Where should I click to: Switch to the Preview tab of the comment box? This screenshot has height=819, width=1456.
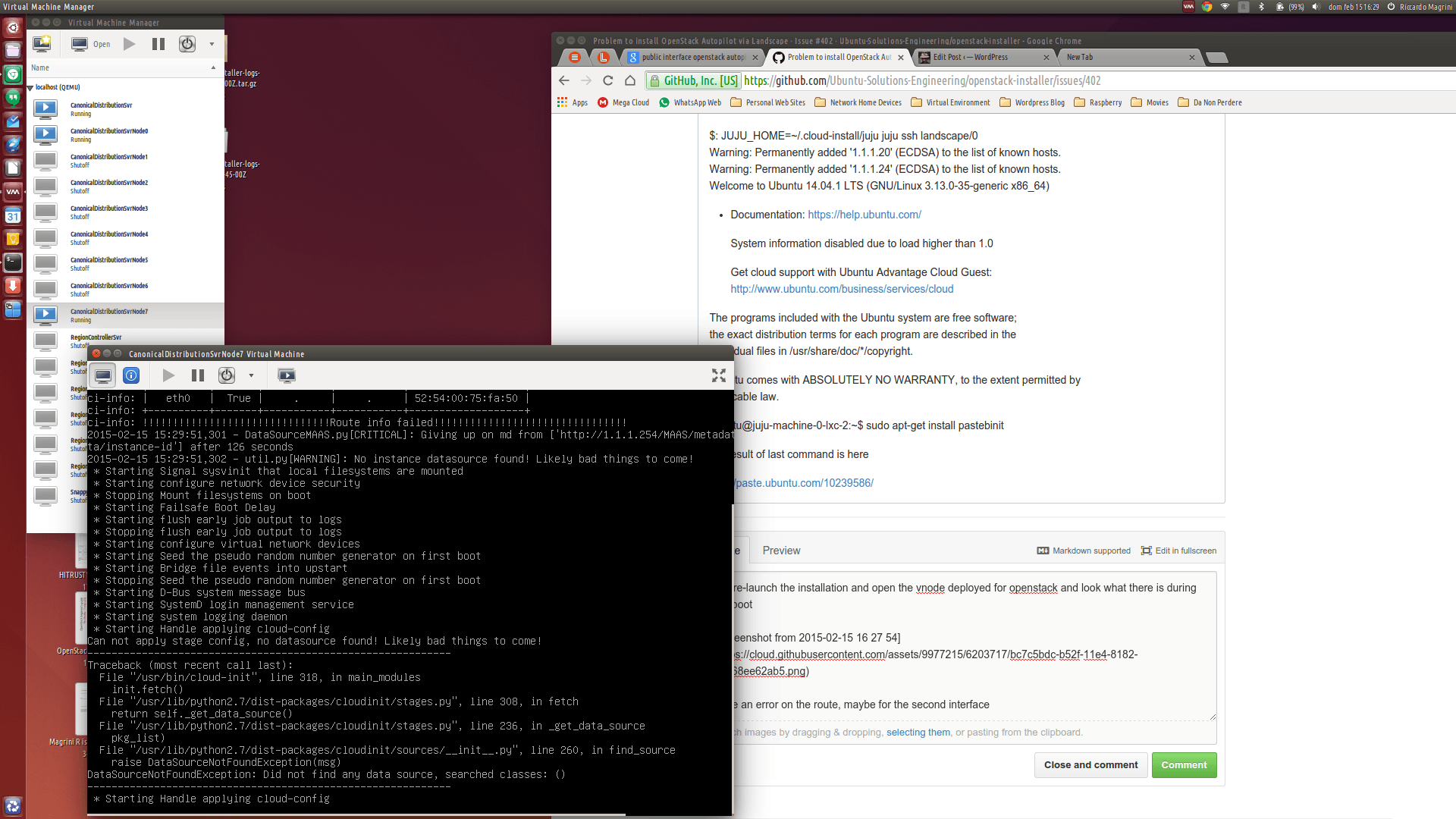781,551
